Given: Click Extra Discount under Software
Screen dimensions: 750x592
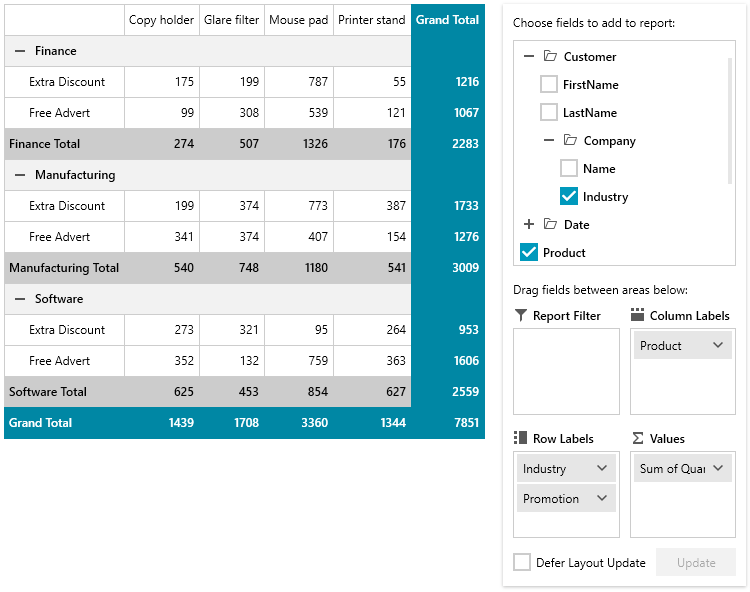Looking at the screenshot, I should 67,329.
